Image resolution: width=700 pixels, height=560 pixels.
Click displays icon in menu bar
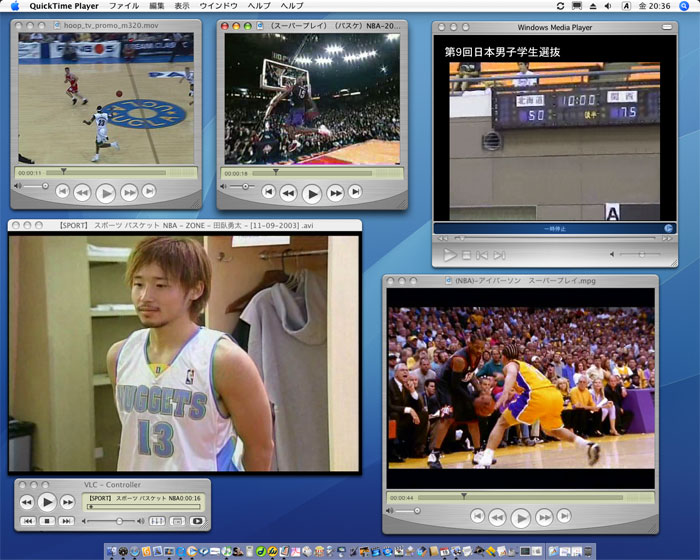tap(577, 6)
